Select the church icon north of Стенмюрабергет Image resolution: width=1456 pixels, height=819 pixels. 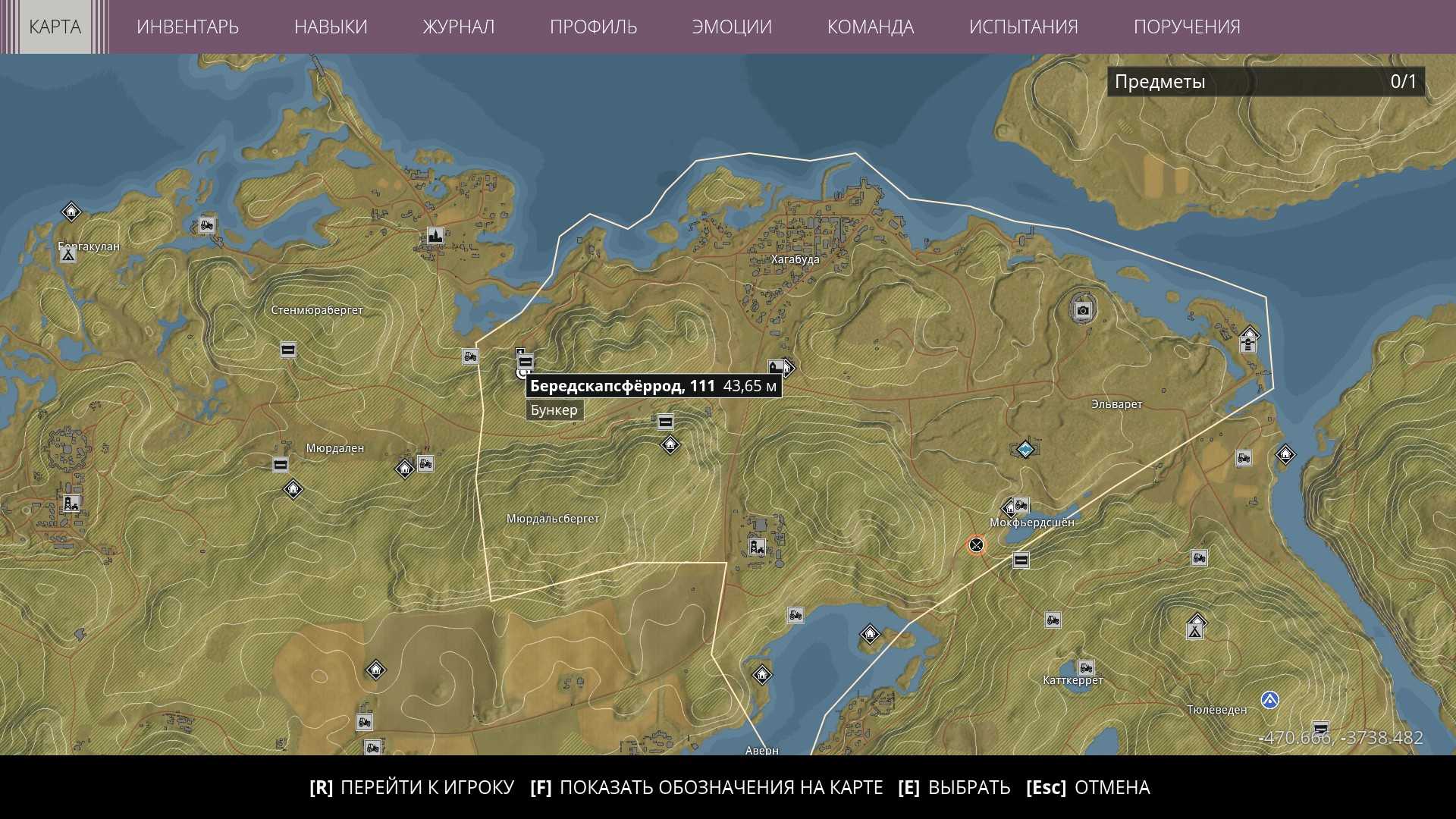pyautogui.click(x=435, y=236)
